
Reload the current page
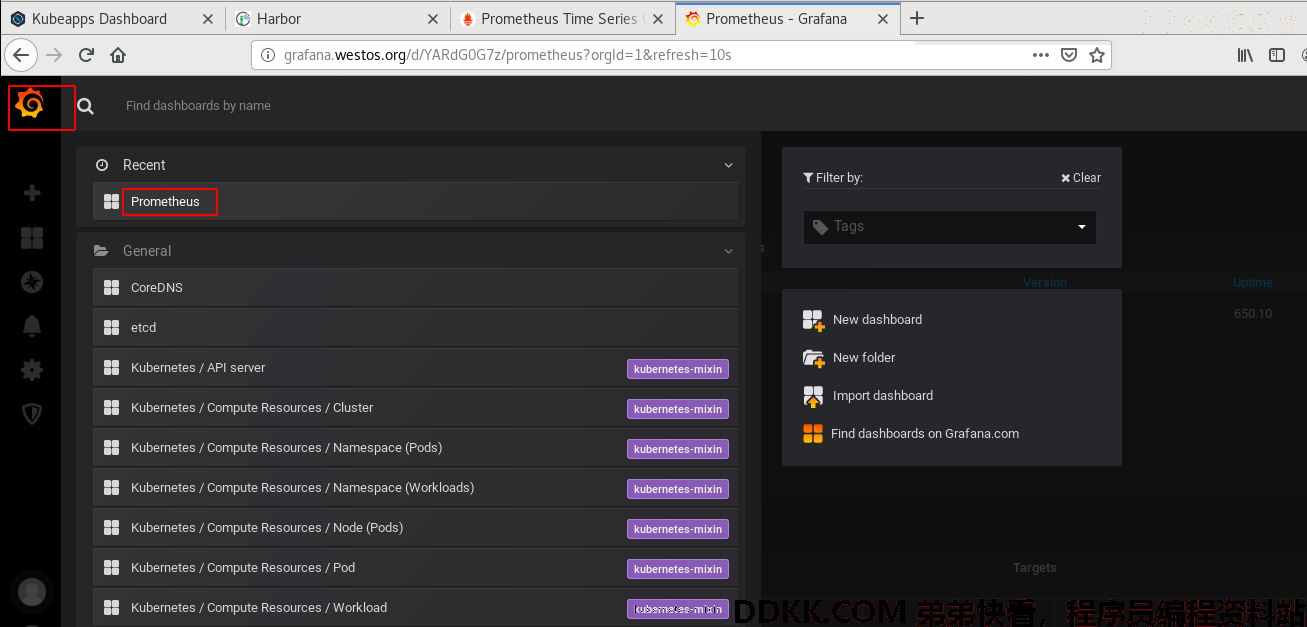click(x=87, y=55)
